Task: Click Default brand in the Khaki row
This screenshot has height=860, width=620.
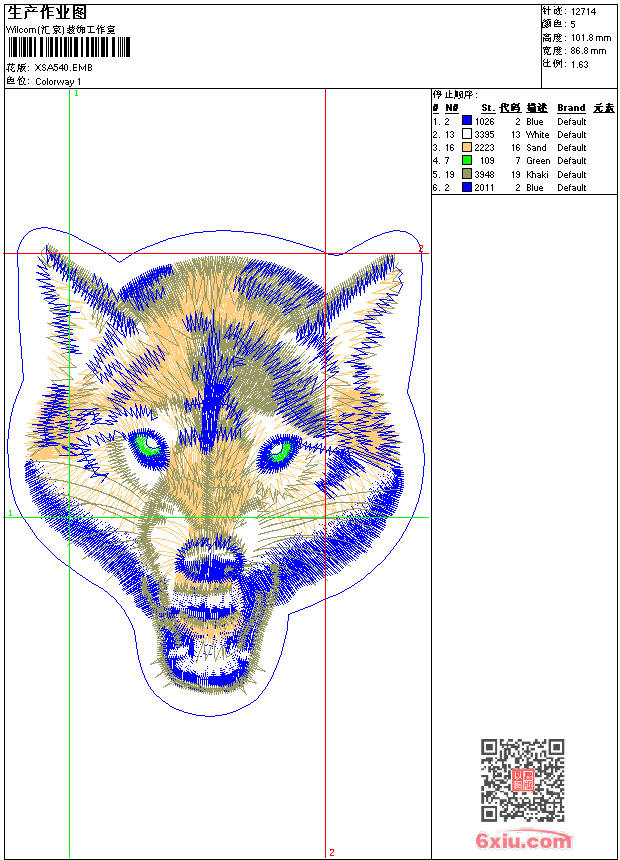Action: point(572,174)
